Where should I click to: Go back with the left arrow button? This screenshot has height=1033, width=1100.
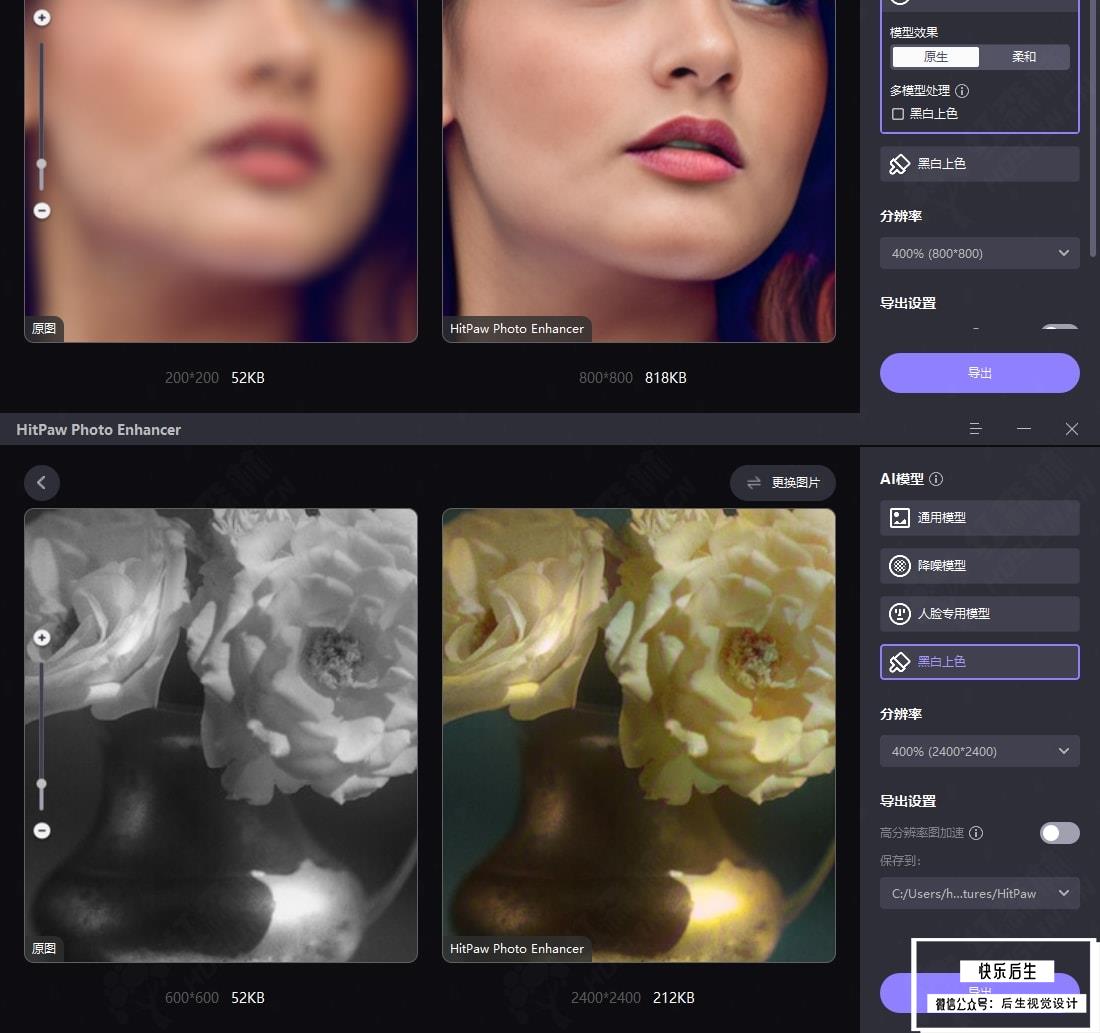(42, 483)
